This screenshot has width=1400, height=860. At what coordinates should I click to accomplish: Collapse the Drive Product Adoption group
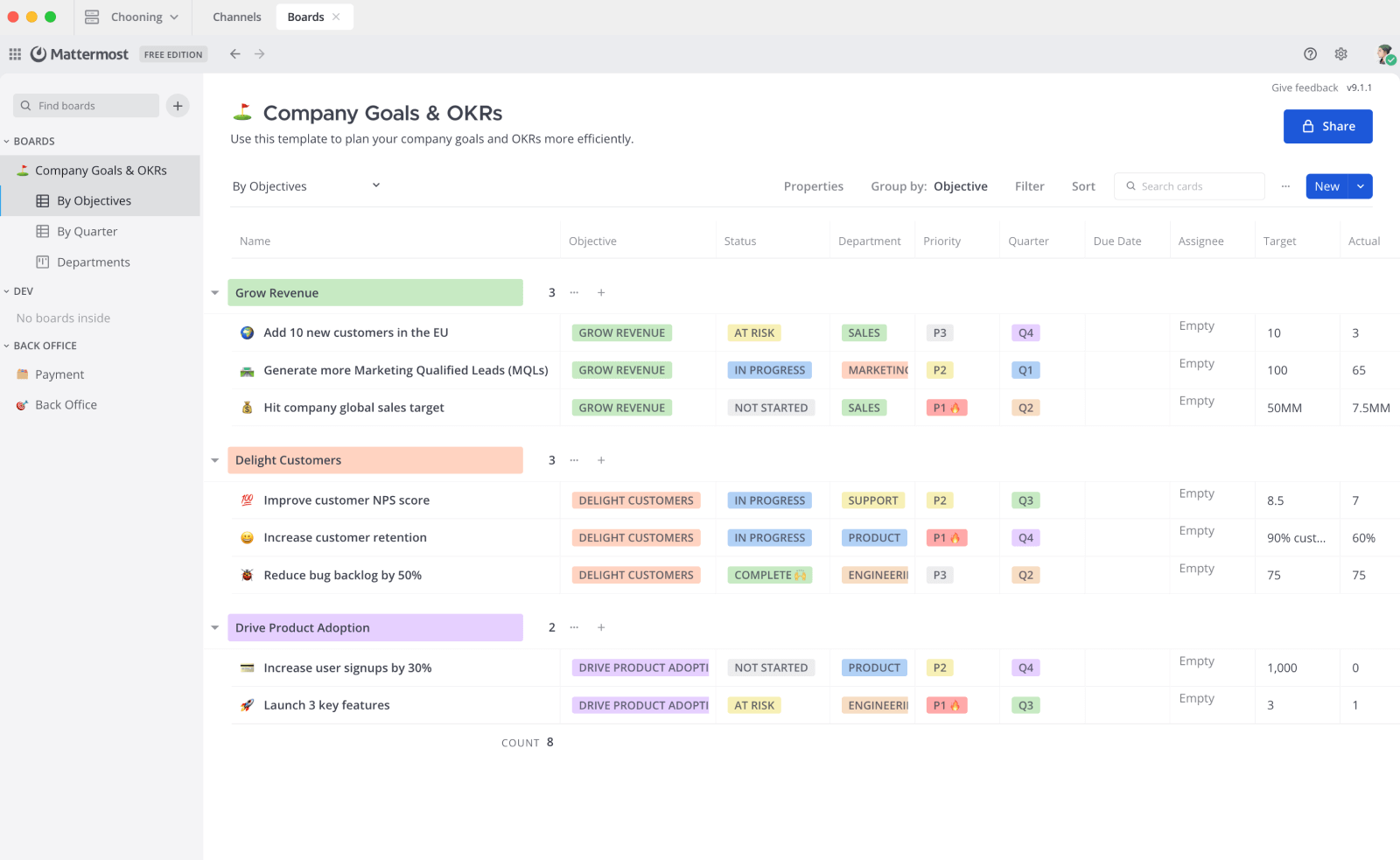pos(215,628)
